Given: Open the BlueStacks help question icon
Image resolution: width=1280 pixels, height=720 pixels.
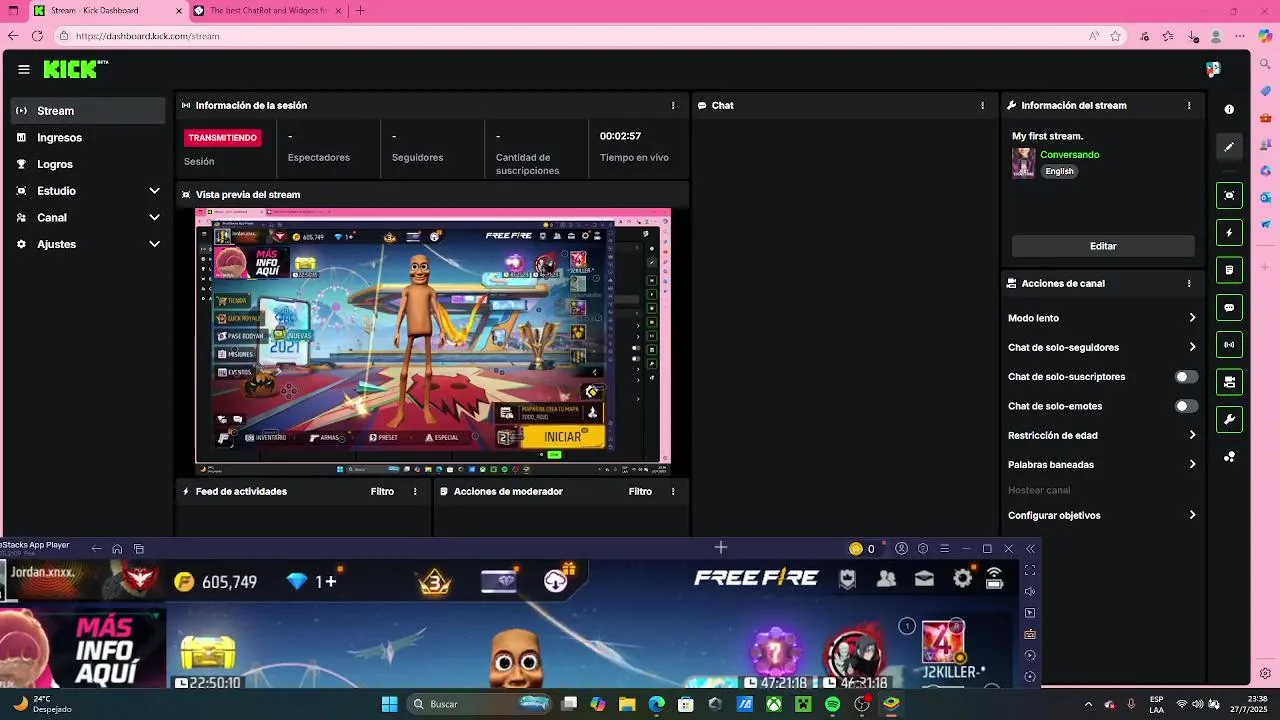Looking at the screenshot, I should [x=923, y=548].
